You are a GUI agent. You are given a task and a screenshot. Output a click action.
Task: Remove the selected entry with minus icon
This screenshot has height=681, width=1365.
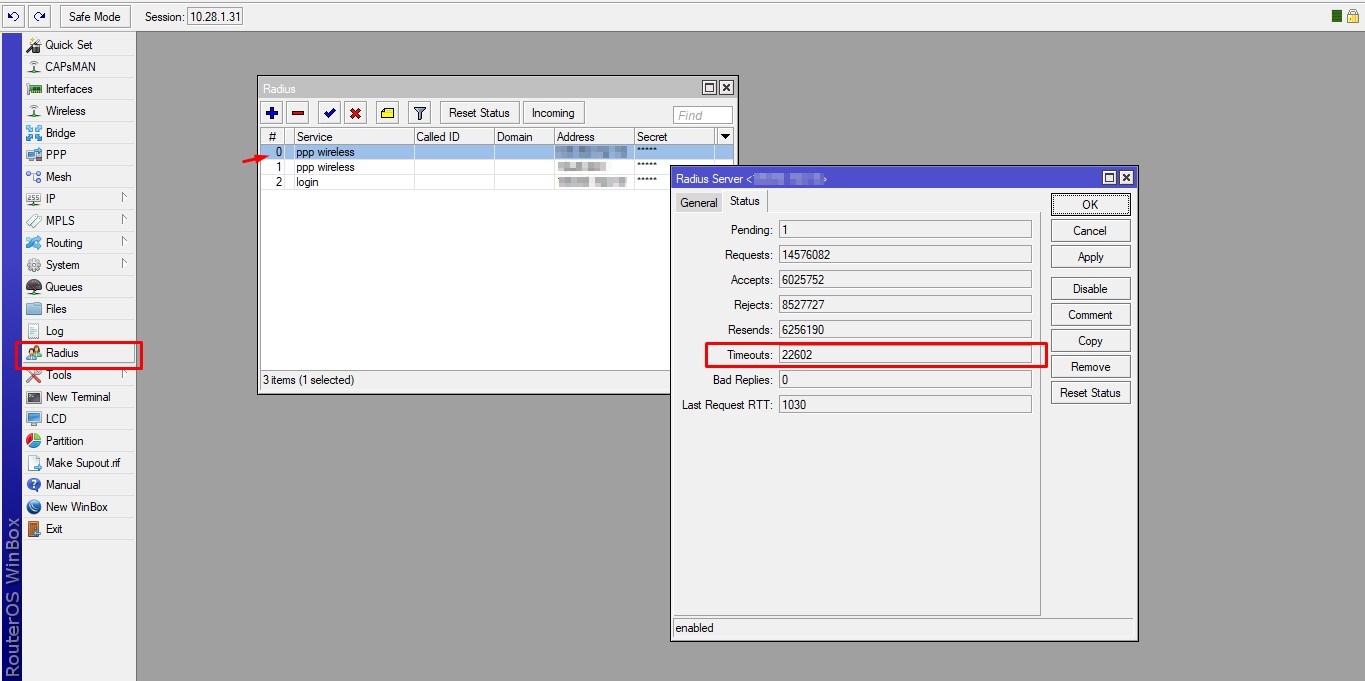coord(298,113)
